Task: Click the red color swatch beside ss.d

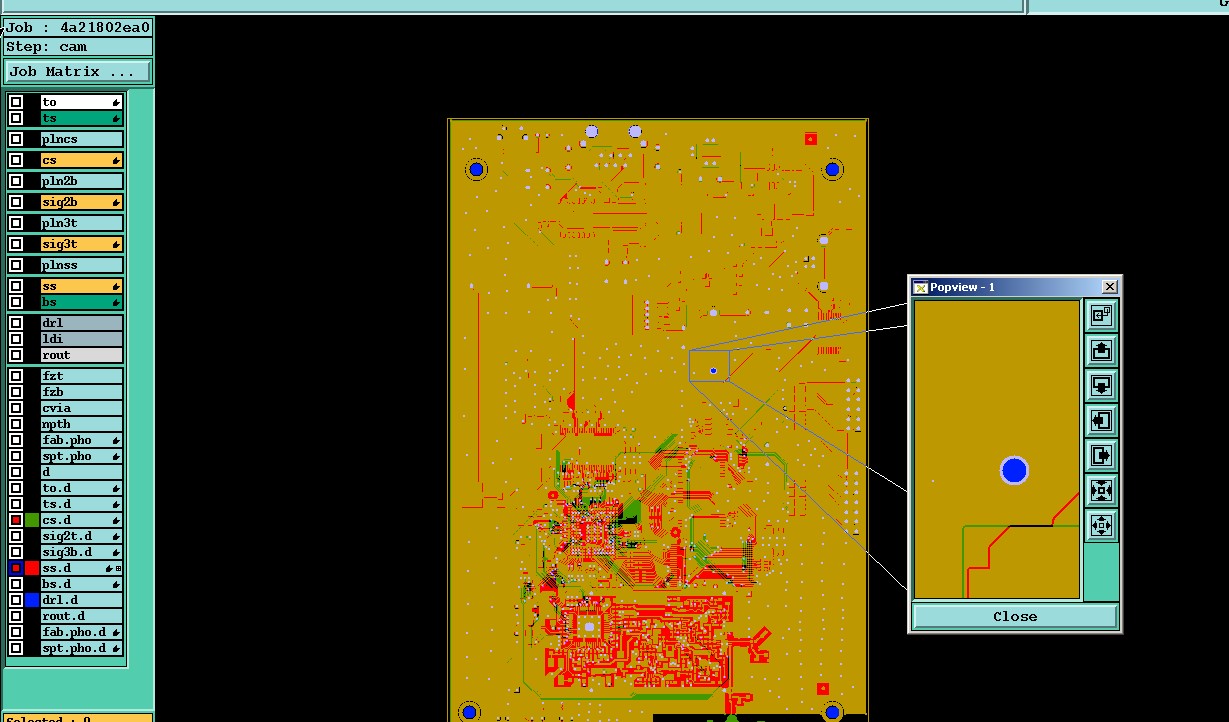Action: click(32, 568)
